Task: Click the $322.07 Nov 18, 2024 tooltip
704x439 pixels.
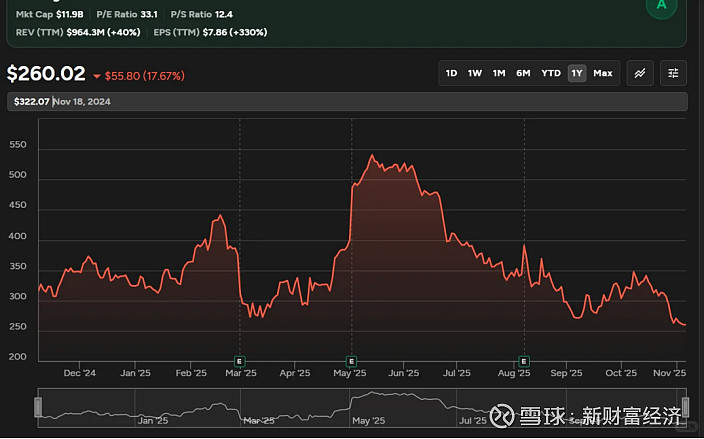Action: [347, 101]
